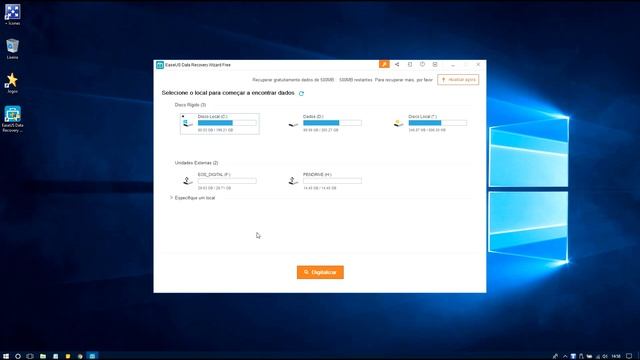Click the PENDRIVE (H:) empty usage bar
This screenshot has height=360, width=640.
332,181
